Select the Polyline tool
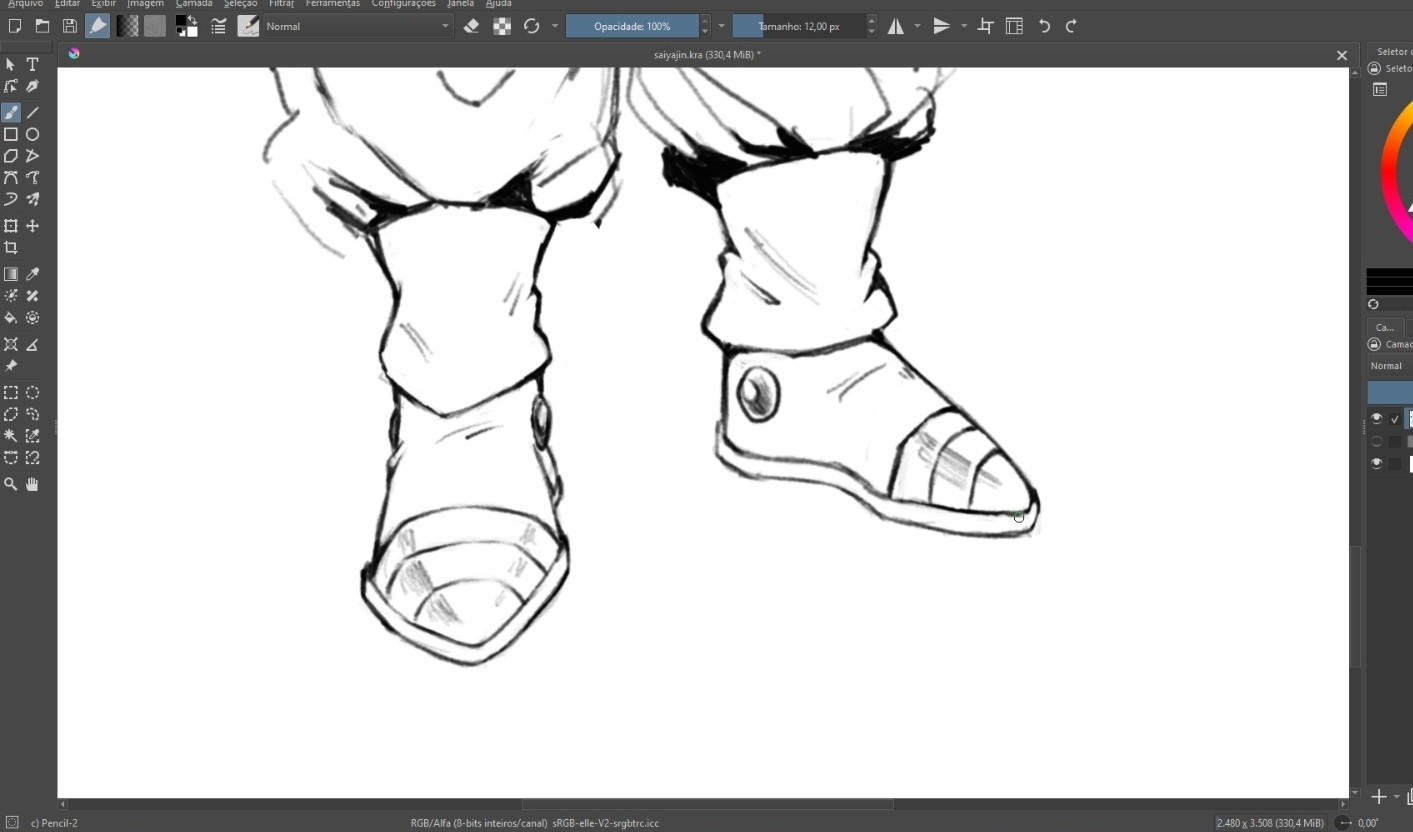Image resolution: width=1413 pixels, height=832 pixels. click(x=32, y=156)
